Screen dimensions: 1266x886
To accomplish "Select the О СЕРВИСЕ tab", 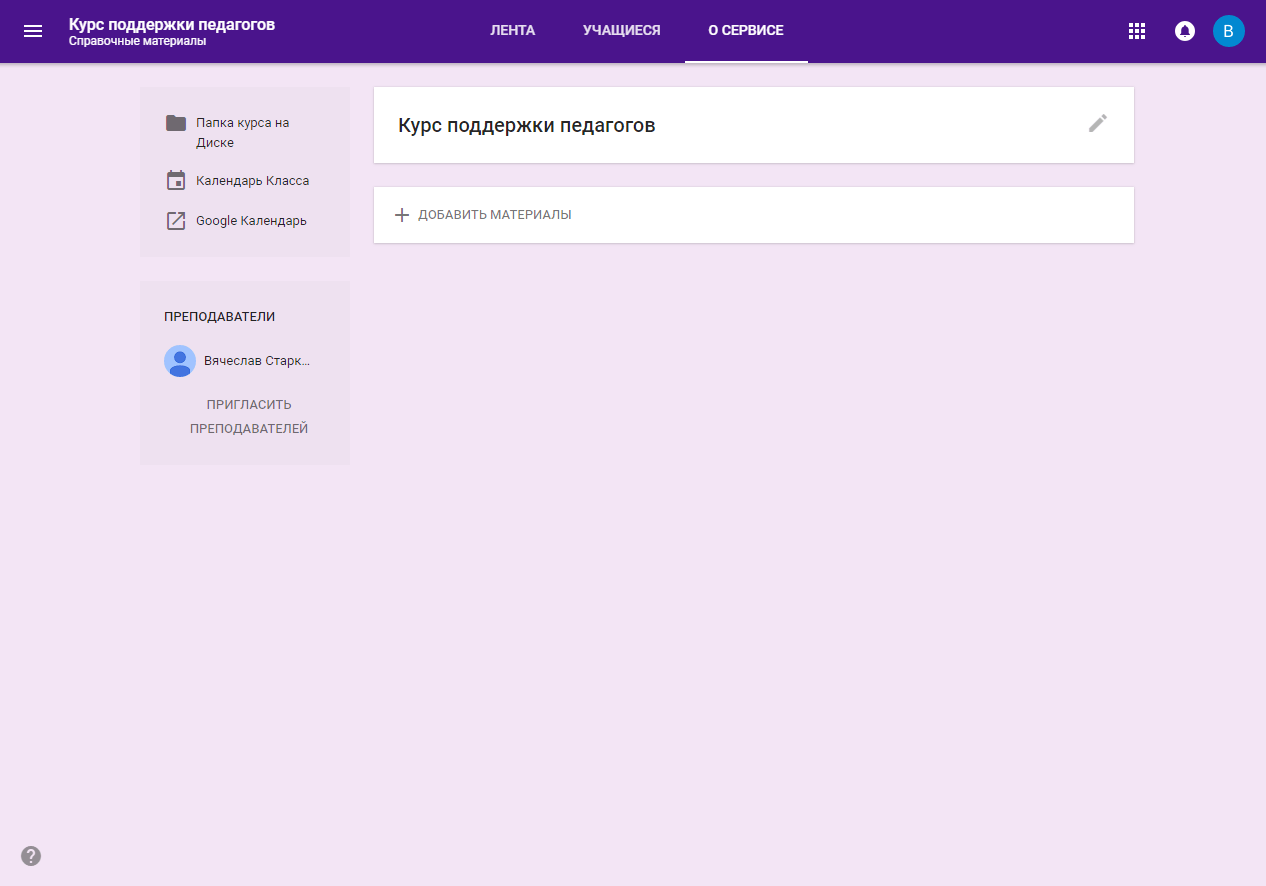I will coord(746,31).
